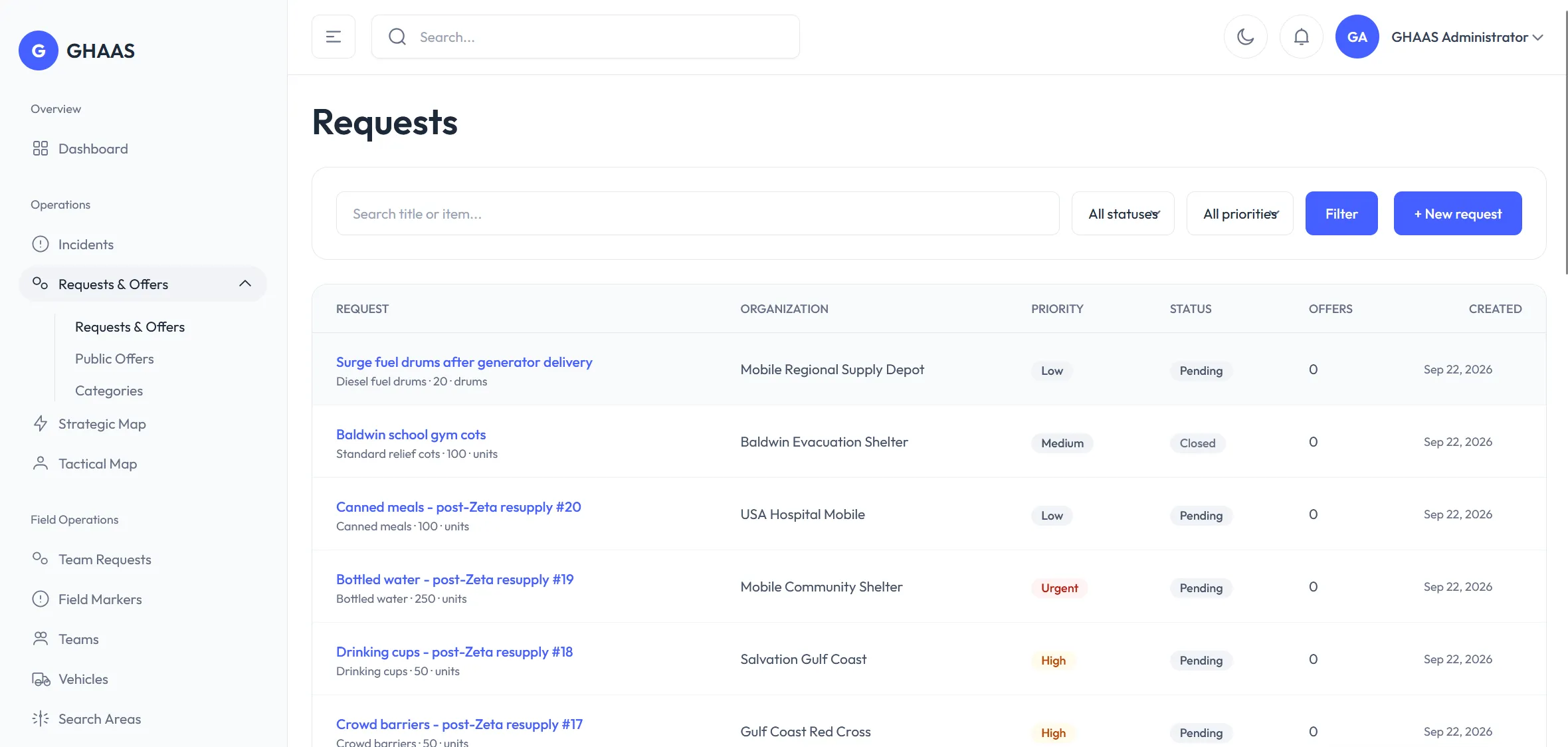Open notifications bell
1568x747 pixels.
coord(1302,37)
